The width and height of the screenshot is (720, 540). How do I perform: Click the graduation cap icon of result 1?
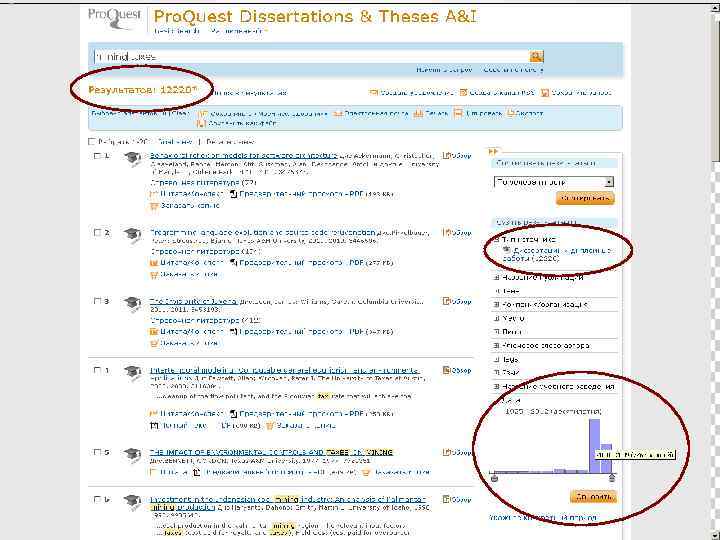[x=132, y=158]
